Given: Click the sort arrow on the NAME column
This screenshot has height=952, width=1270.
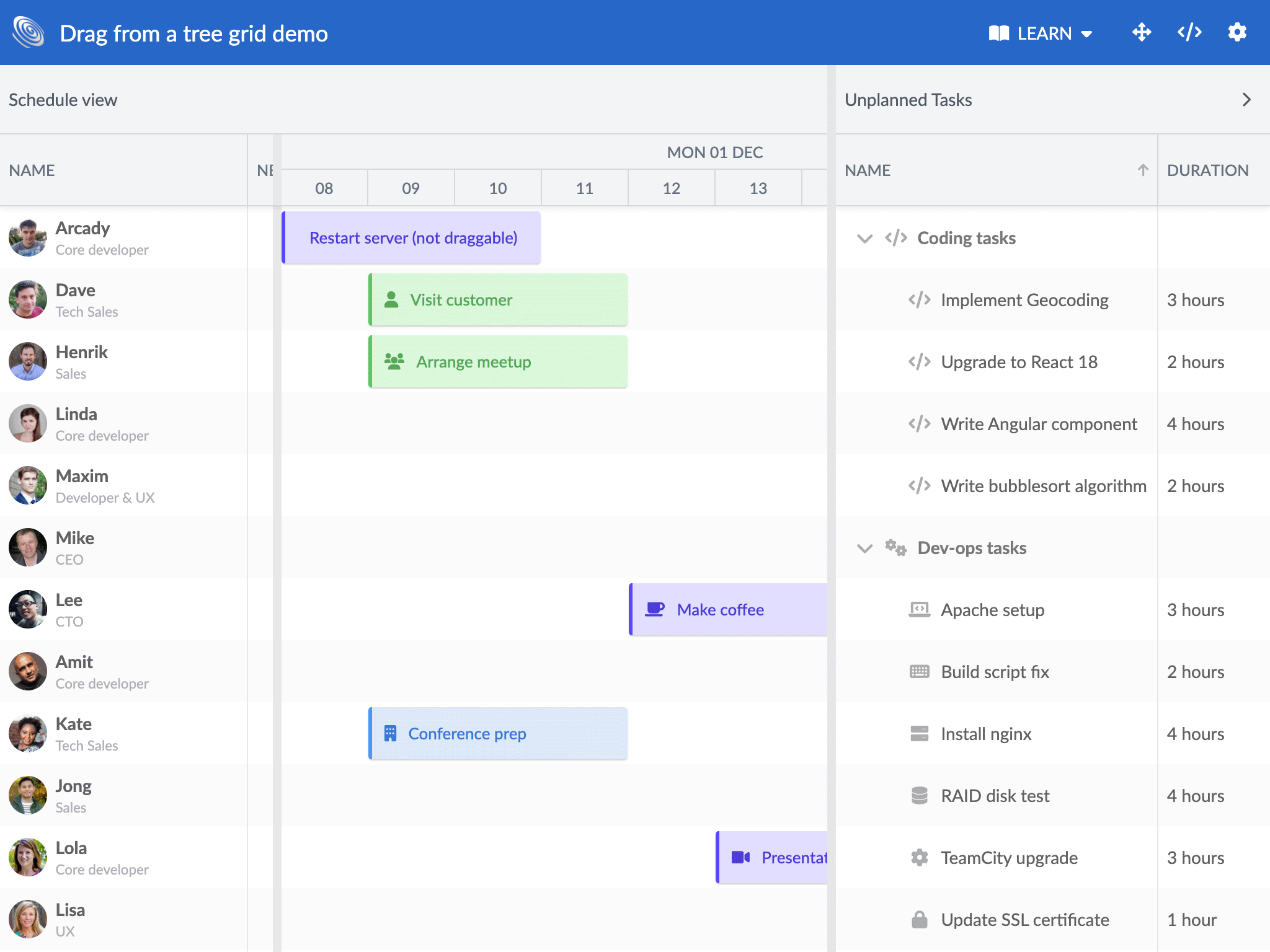Looking at the screenshot, I should pos(1142,170).
